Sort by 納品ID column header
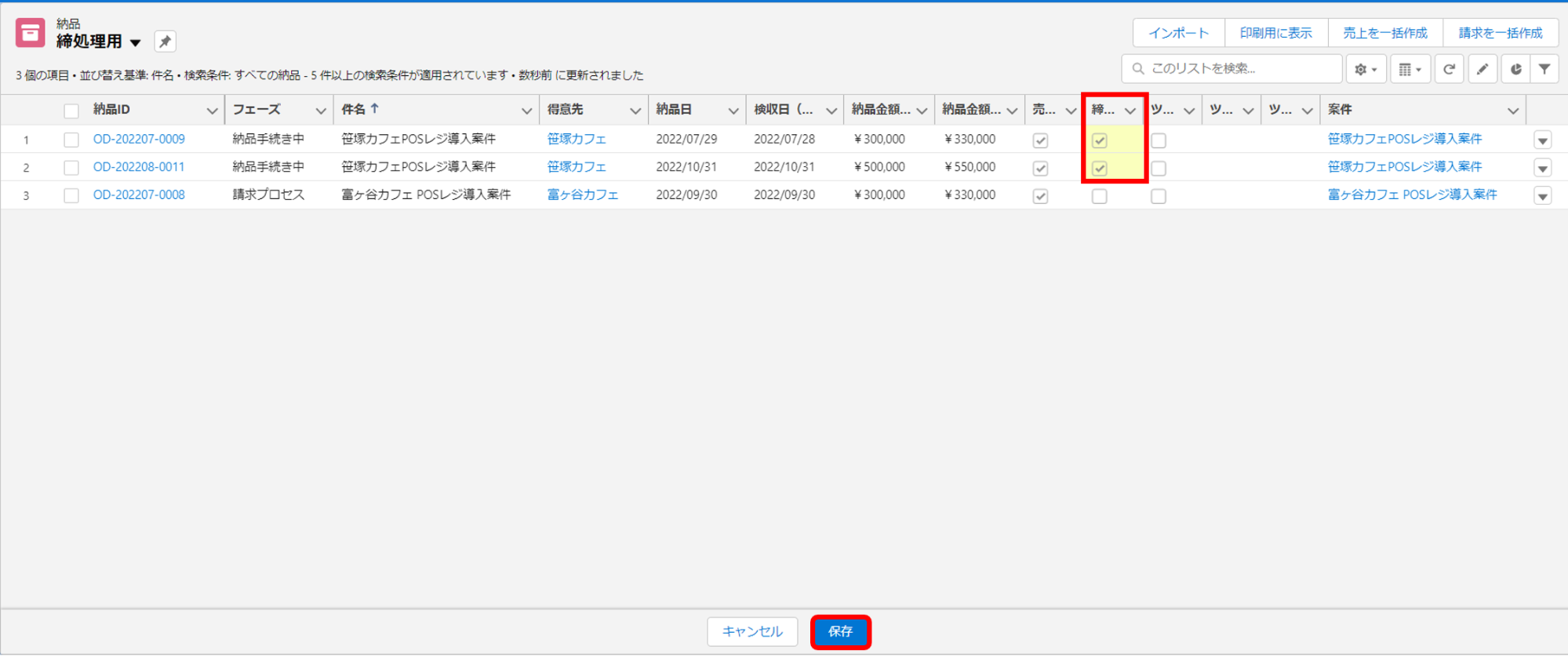 coord(111,110)
